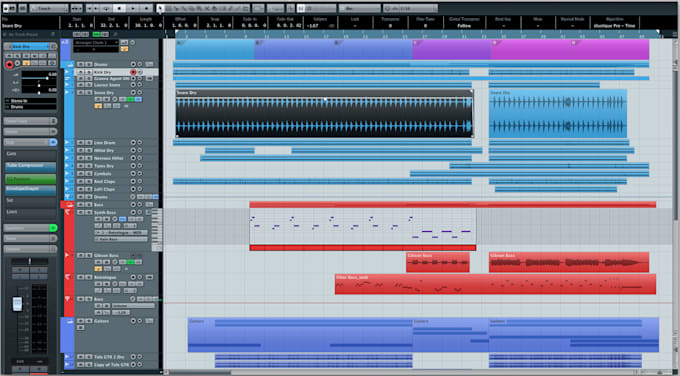Screen dimensions: 680x376
Task: Select the Nervous Hihat track name
Action: pos(108,158)
